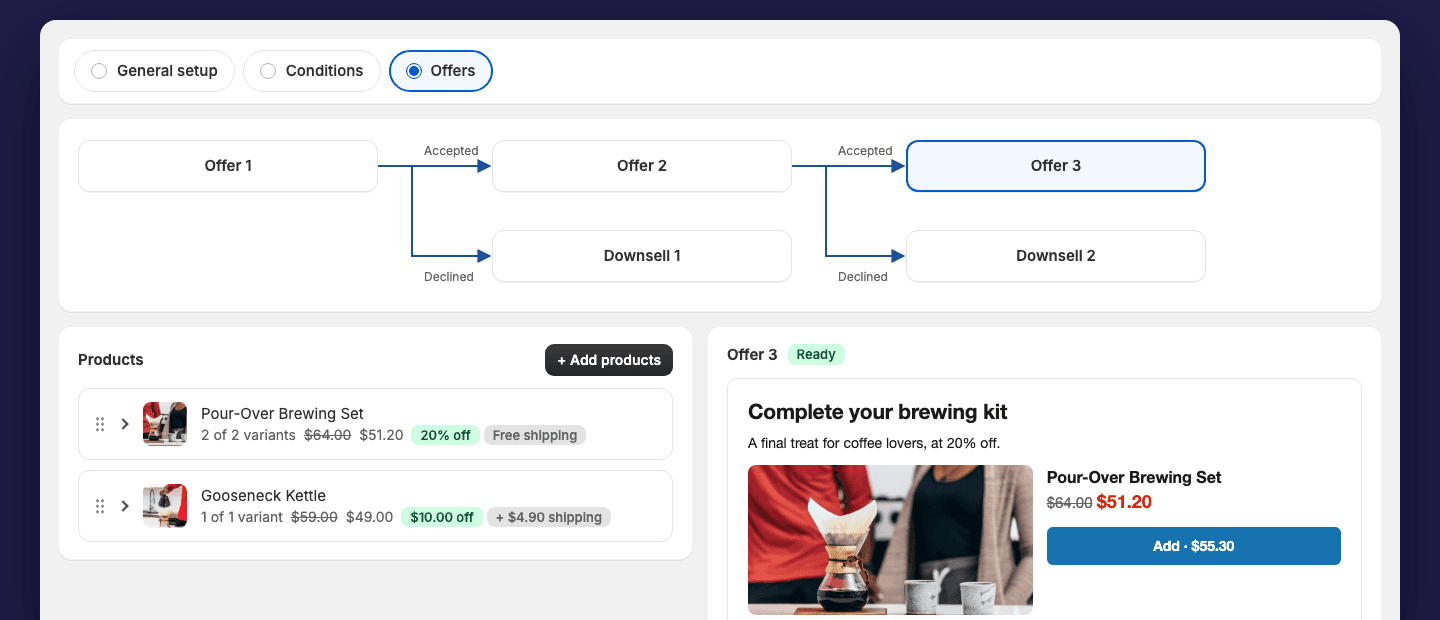Click the struck-through $64.00 price in preview
Screen dimensions: 1440x620
(1069, 503)
